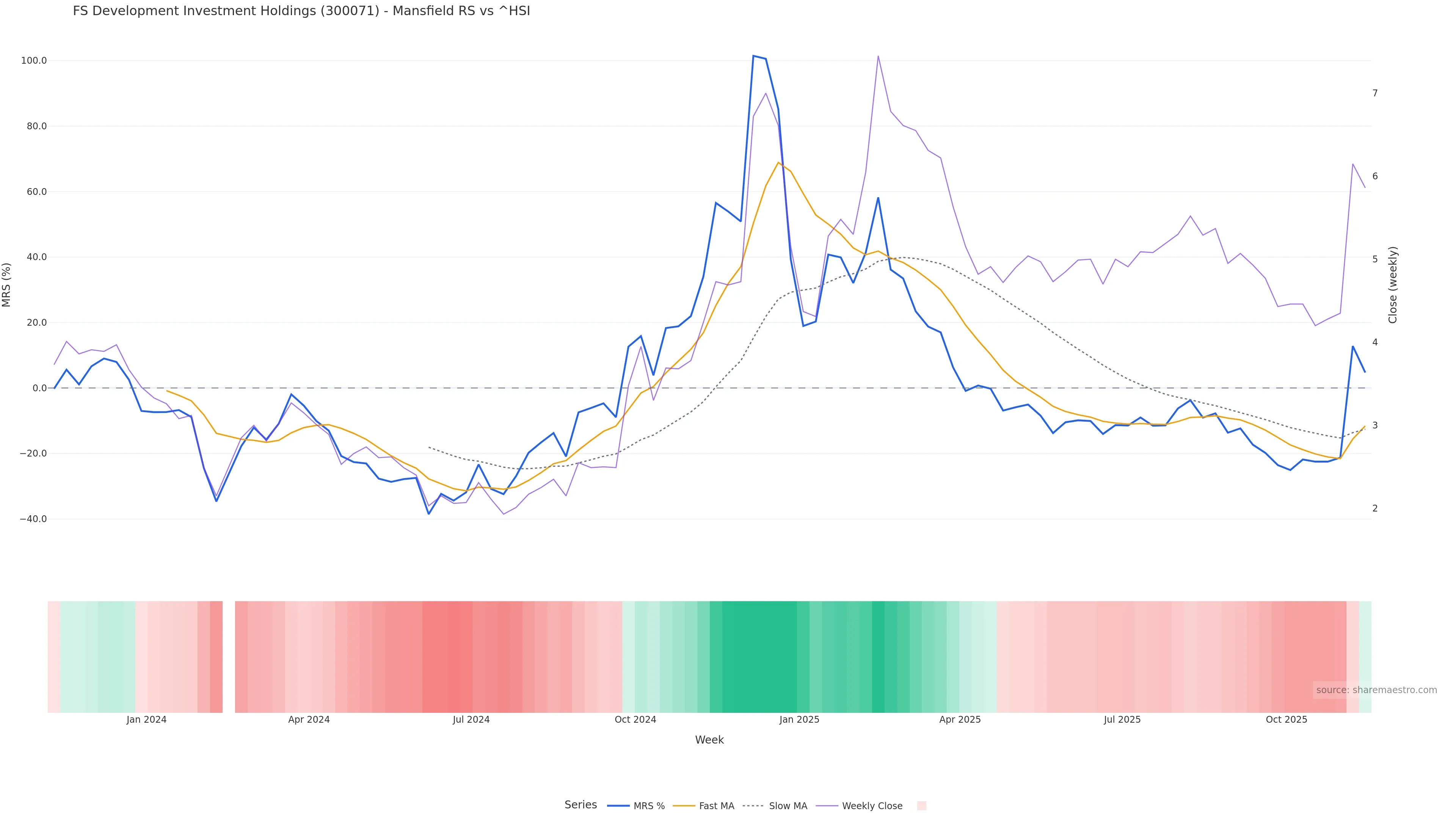Viewport: 1456px width, 819px height.
Task: Click the MRS (%) left axis title
Action: (x=7, y=285)
